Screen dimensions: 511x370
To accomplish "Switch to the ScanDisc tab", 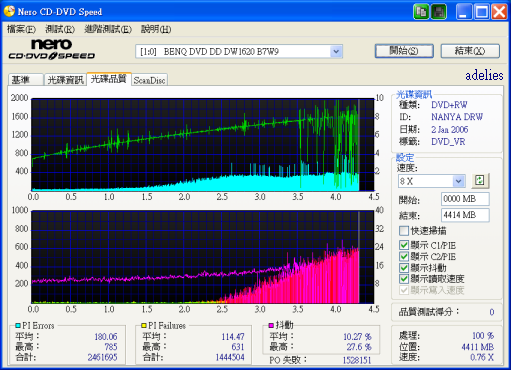I will (x=149, y=80).
